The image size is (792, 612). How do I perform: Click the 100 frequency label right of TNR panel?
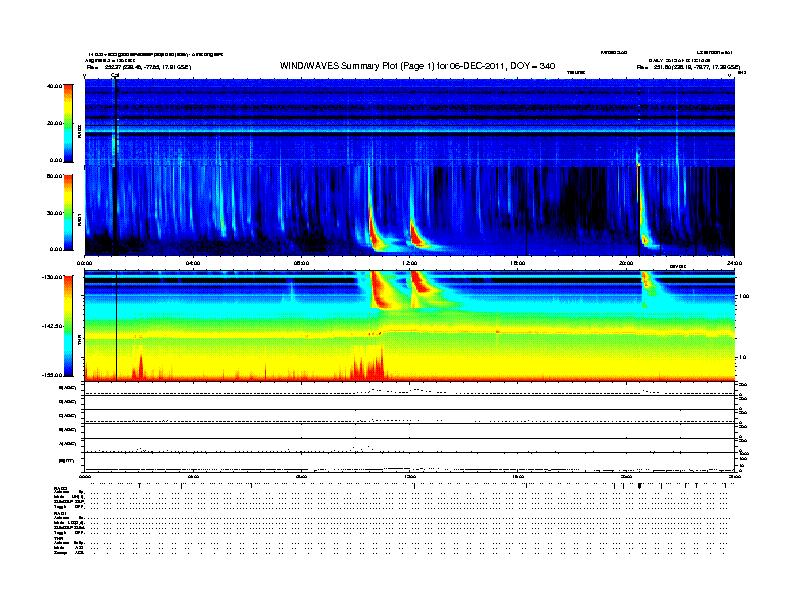(x=744, y=296)
